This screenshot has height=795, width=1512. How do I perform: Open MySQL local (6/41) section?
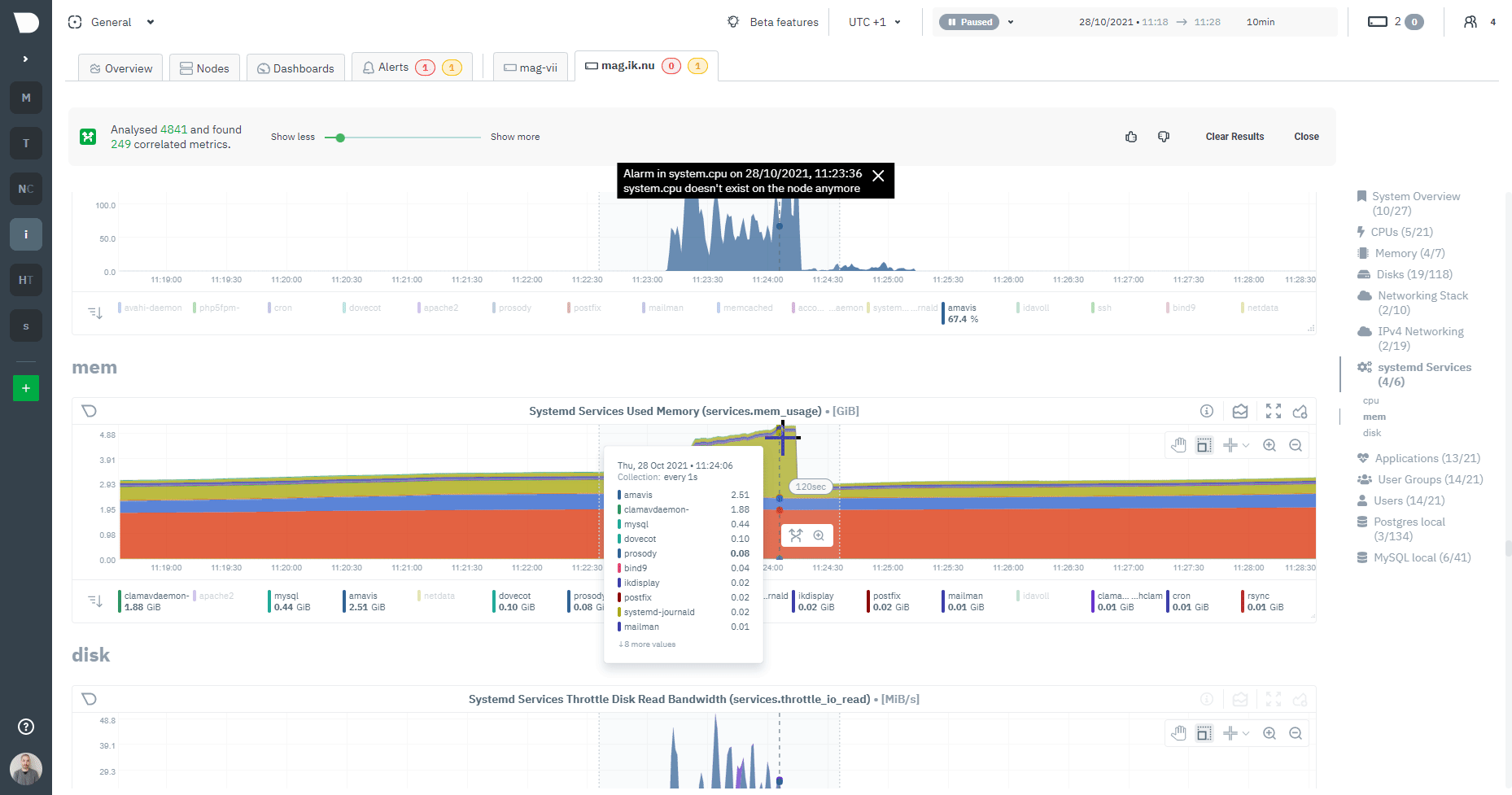point(1414,557)
